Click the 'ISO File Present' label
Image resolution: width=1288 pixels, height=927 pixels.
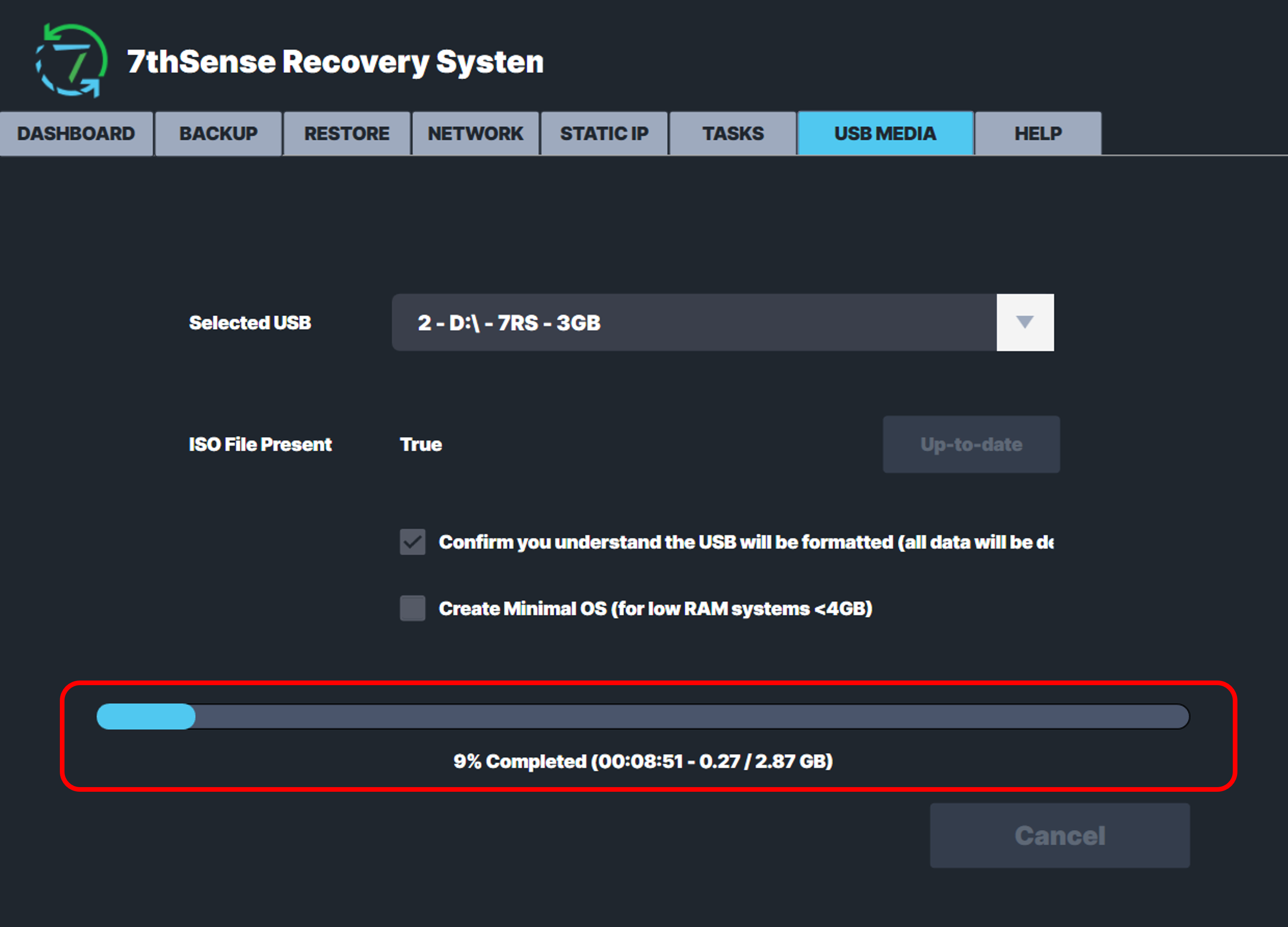pyautogui.click(x=260, y=445)
